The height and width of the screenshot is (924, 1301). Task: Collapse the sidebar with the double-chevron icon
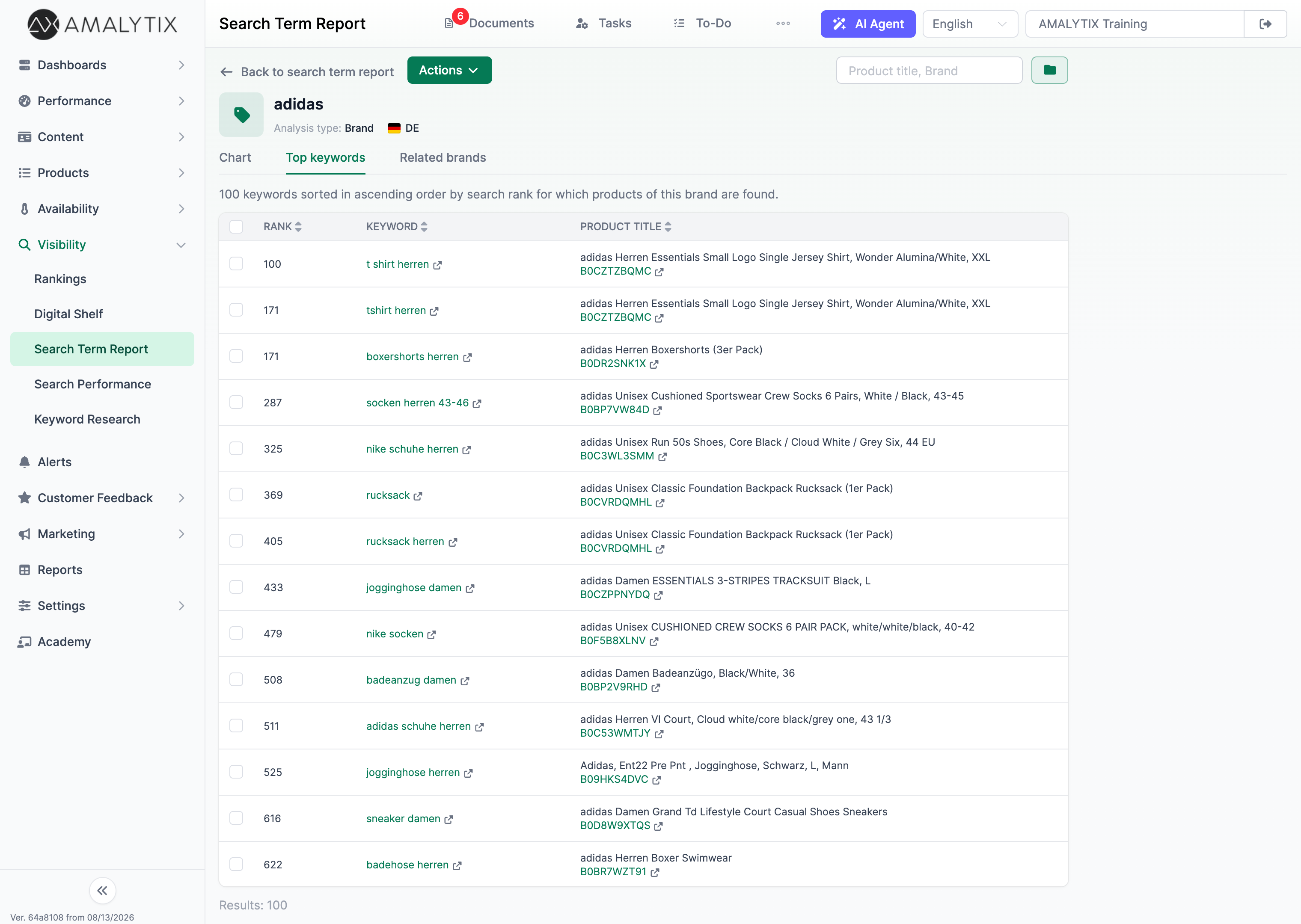[x=102, y=891]
